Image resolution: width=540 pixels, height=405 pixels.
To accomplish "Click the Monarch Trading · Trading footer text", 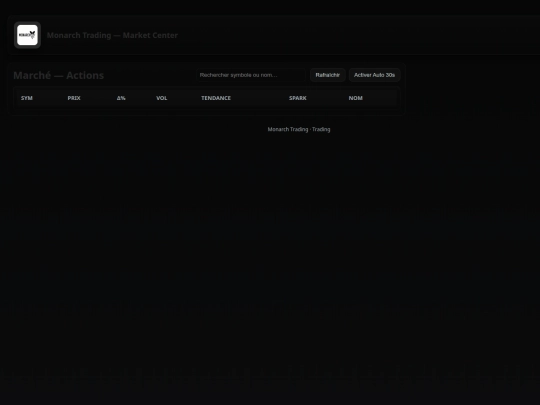I will pos(299,129).
